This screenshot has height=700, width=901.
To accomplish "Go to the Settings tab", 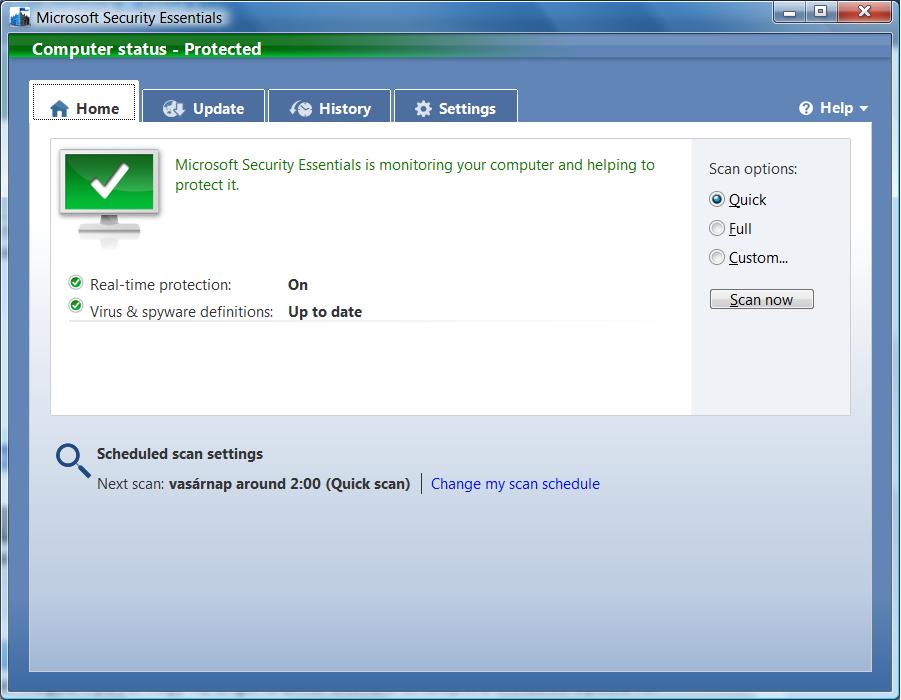I will click(456, 109).
